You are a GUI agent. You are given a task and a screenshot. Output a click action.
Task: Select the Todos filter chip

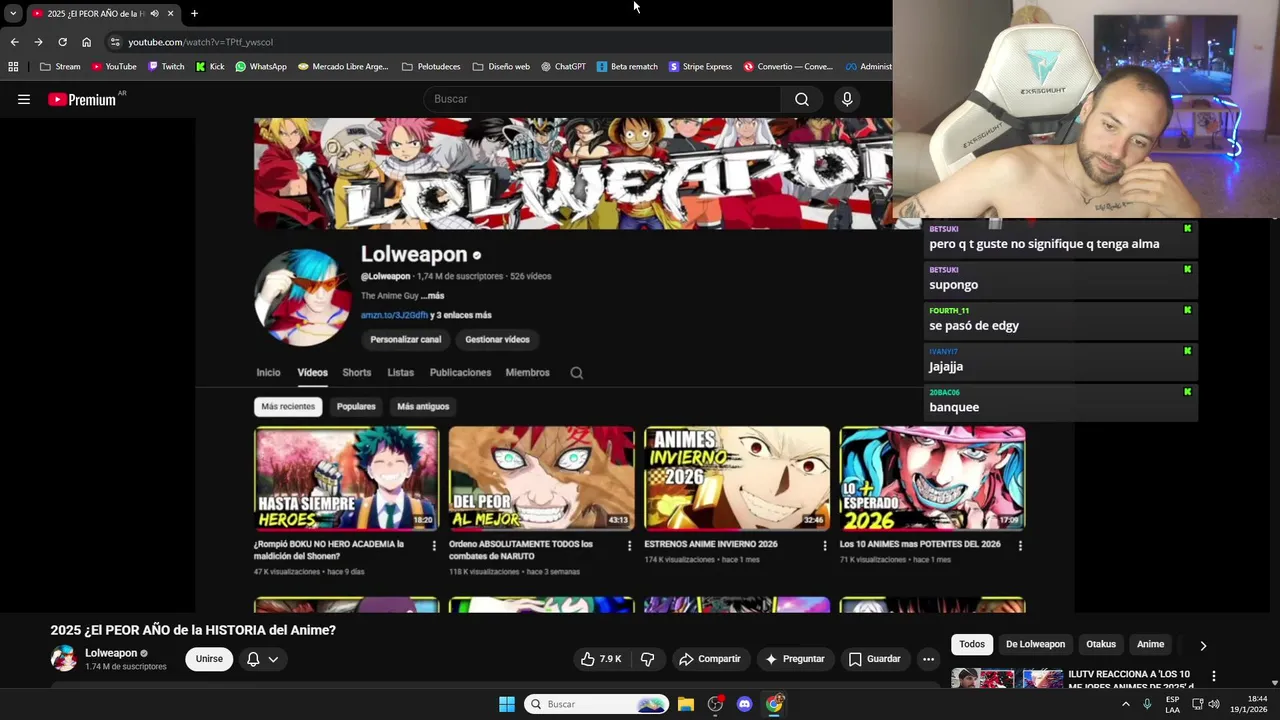[x=972, y=644]
